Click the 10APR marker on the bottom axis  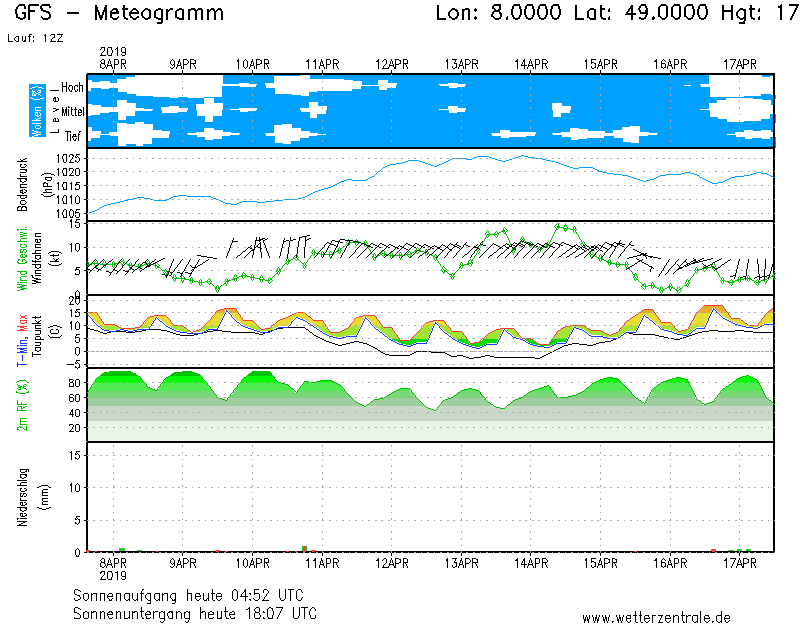253,563
